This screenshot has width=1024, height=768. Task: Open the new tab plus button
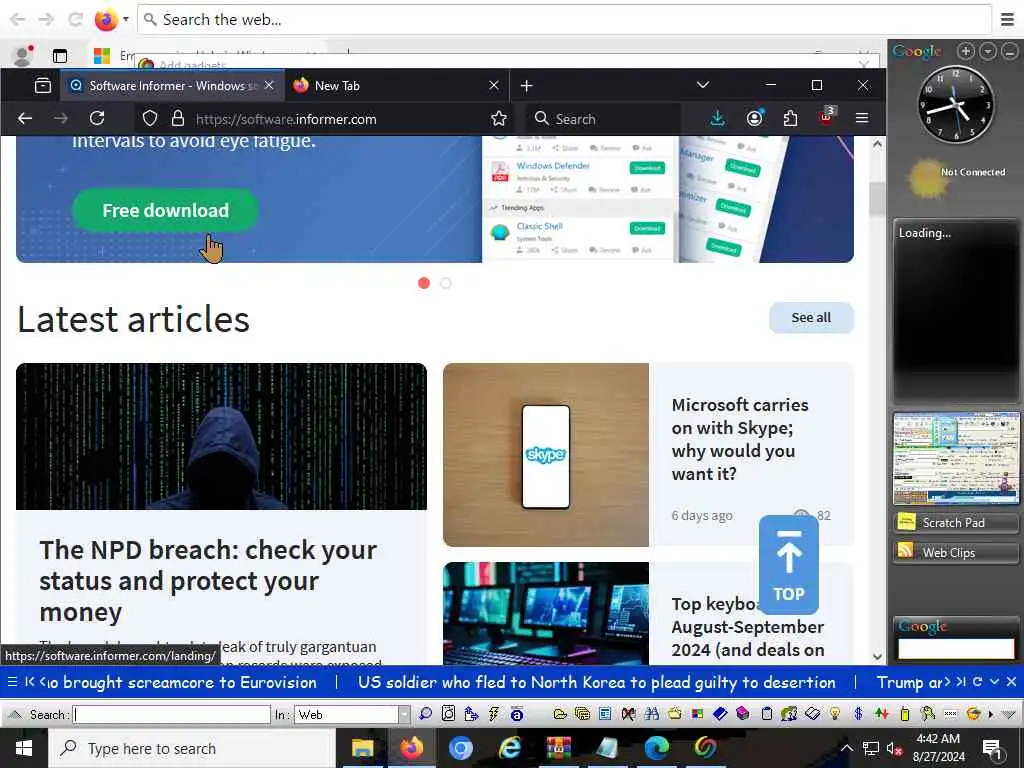pos(526,86)
